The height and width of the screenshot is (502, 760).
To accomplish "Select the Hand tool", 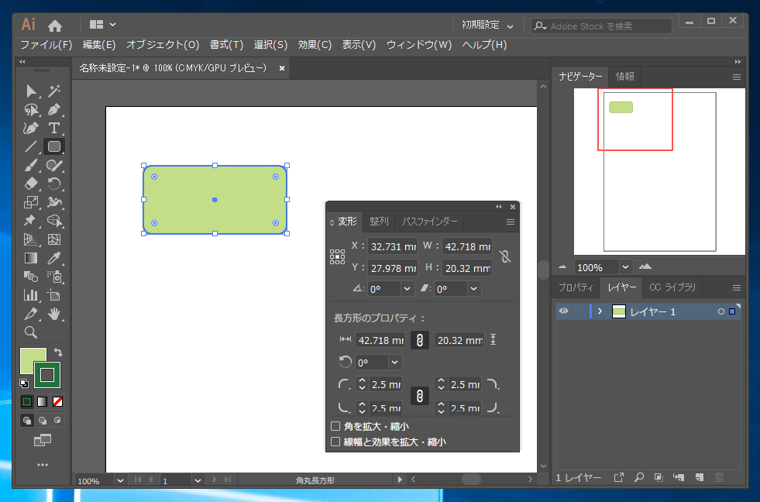I will tap(54, 314).
